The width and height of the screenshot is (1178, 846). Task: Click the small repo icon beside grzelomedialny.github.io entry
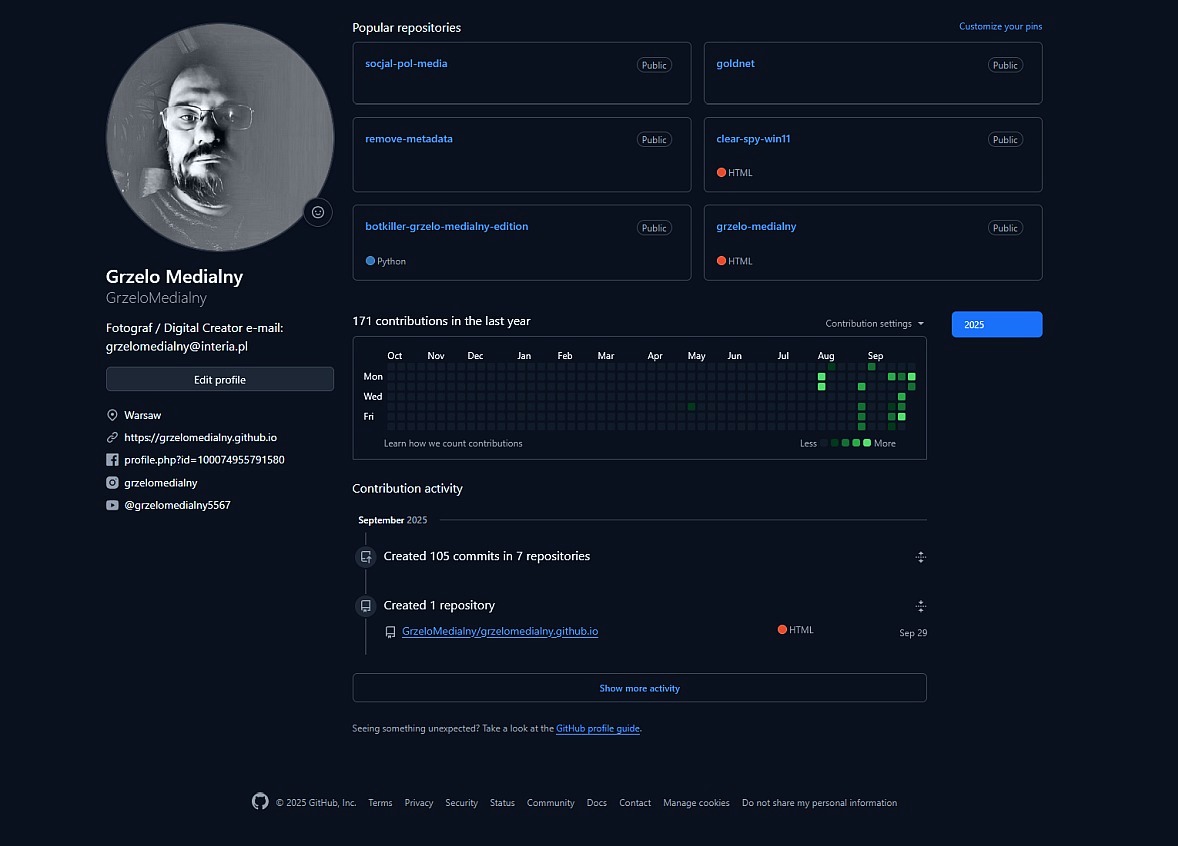click(391, 631)
